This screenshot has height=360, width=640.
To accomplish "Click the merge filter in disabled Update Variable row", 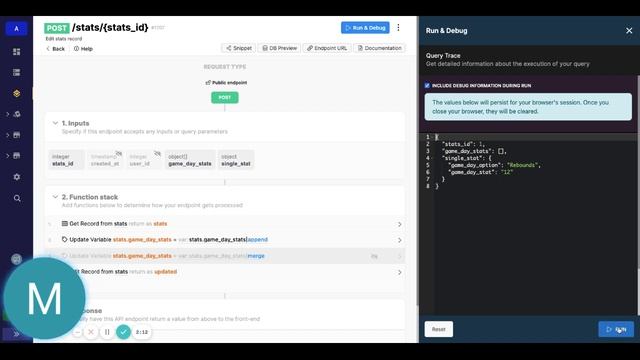I will coord(256,256).
